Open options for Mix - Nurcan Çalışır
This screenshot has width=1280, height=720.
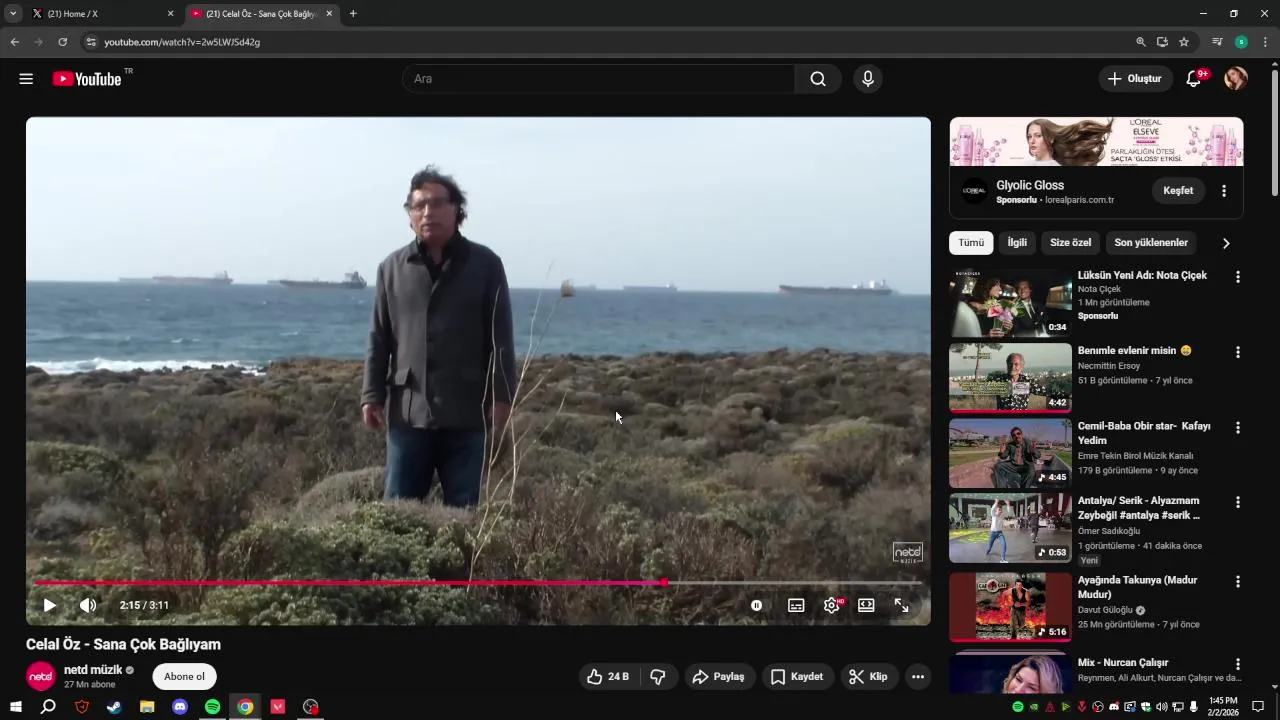1238,664
